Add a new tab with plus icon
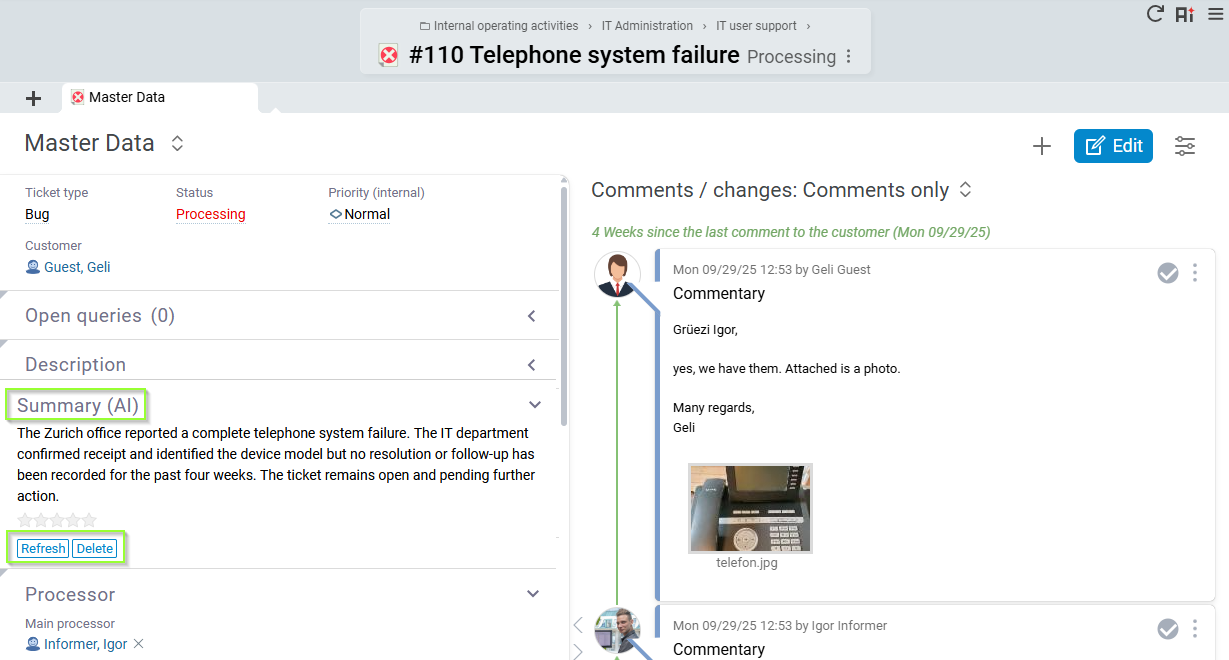 [34, 98]
